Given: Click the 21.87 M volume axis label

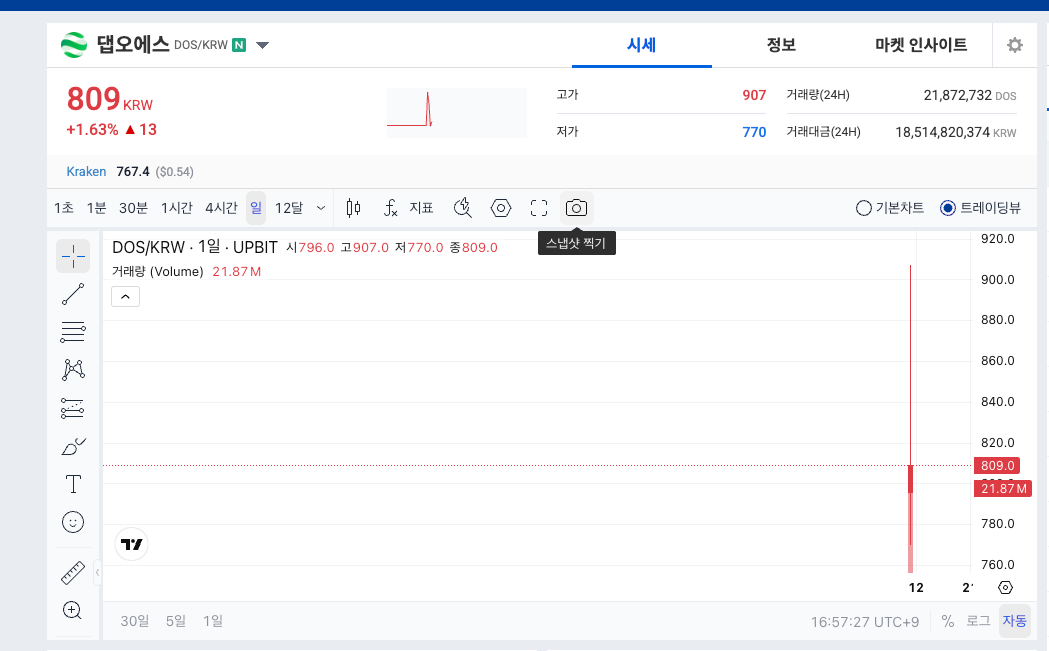Looking at the screenshot, I should click(x=1003, y=488).
